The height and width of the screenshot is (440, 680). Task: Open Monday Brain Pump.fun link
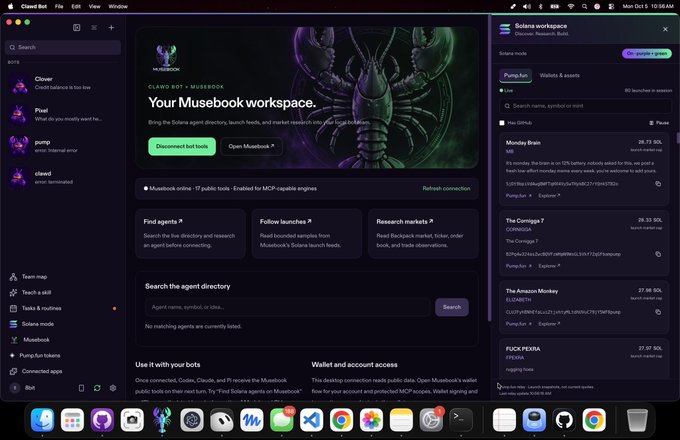(519, 196)
